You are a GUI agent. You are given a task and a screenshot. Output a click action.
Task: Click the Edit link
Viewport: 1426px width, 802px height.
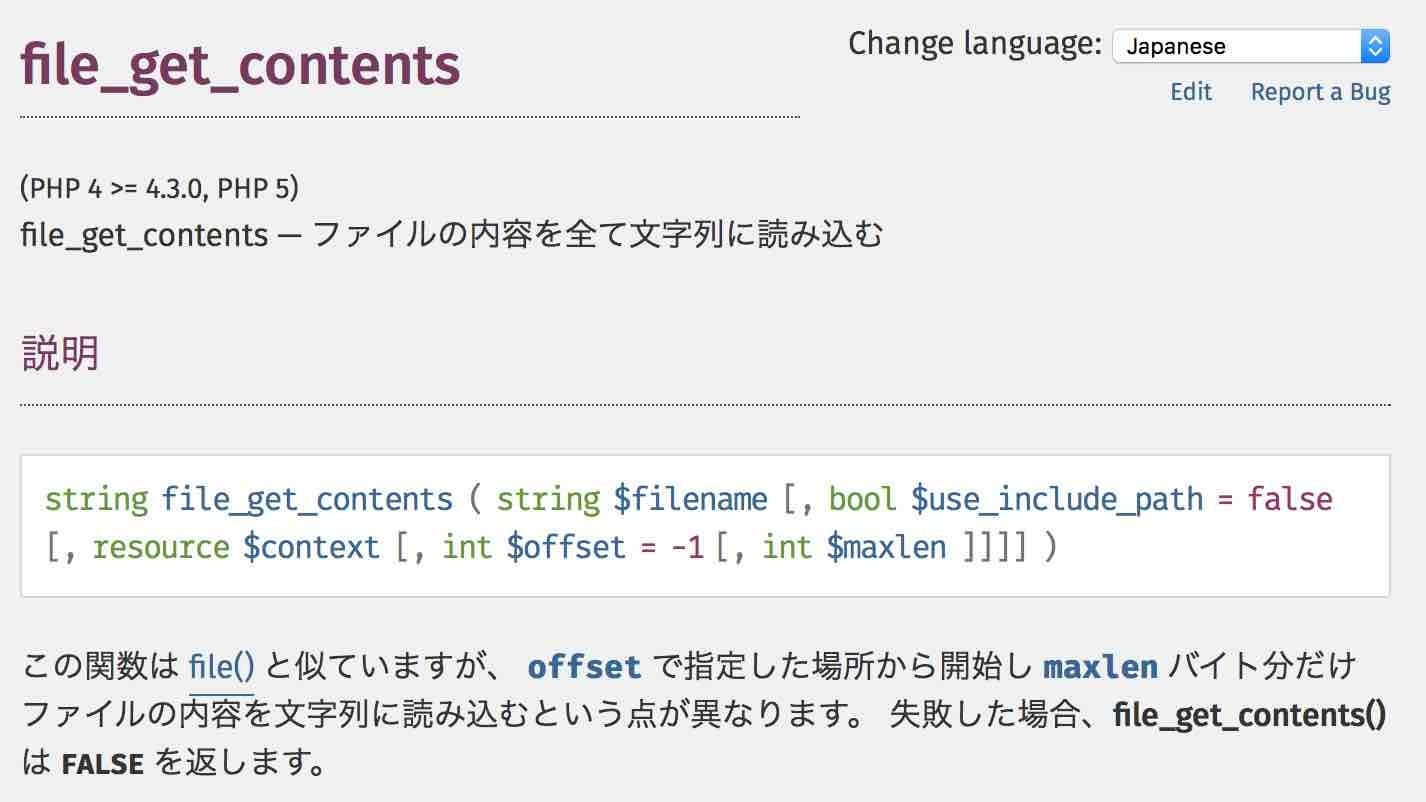click(1190, 92)
